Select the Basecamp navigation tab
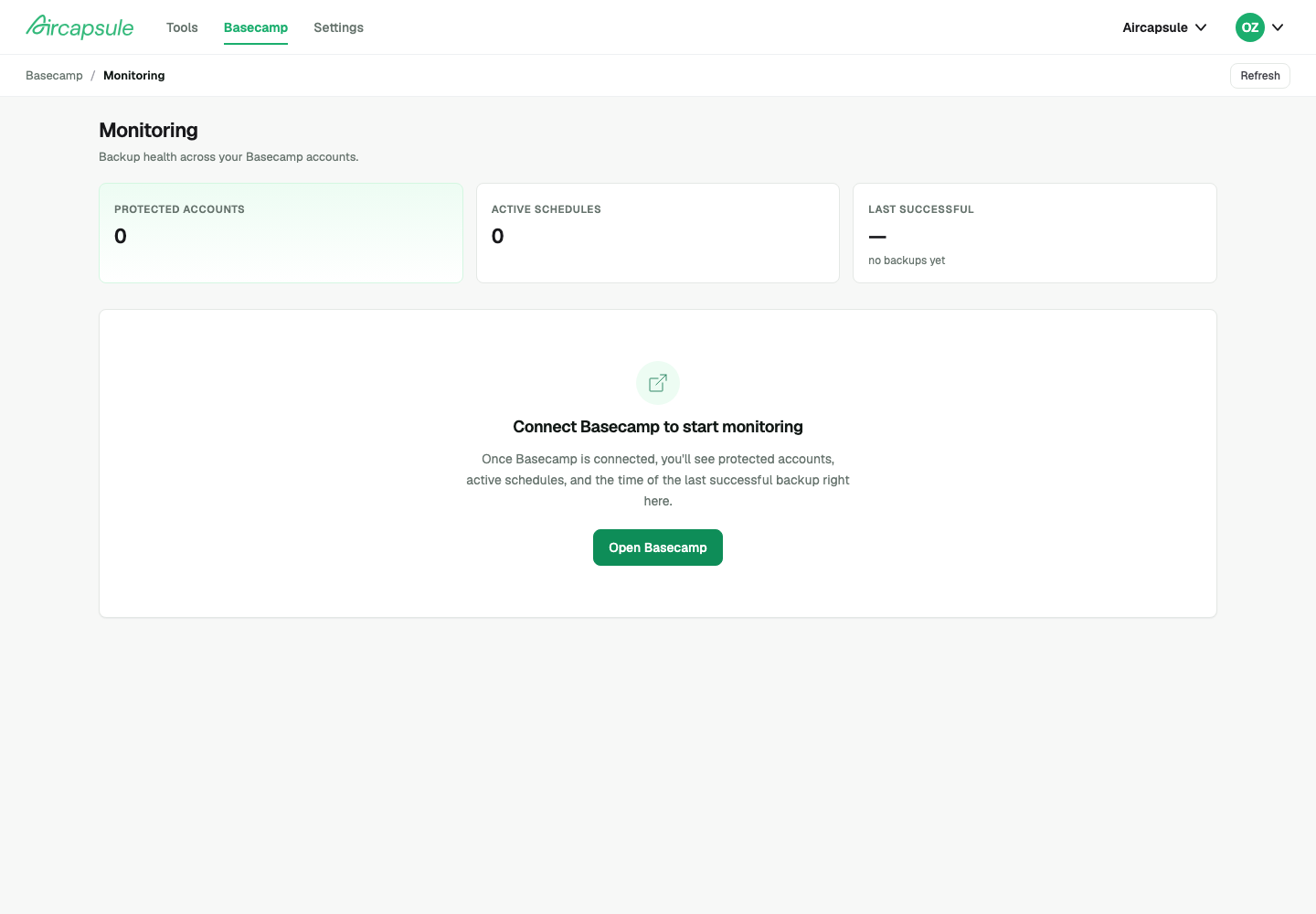Viewport: 1316px width, 914px height. 256,27
